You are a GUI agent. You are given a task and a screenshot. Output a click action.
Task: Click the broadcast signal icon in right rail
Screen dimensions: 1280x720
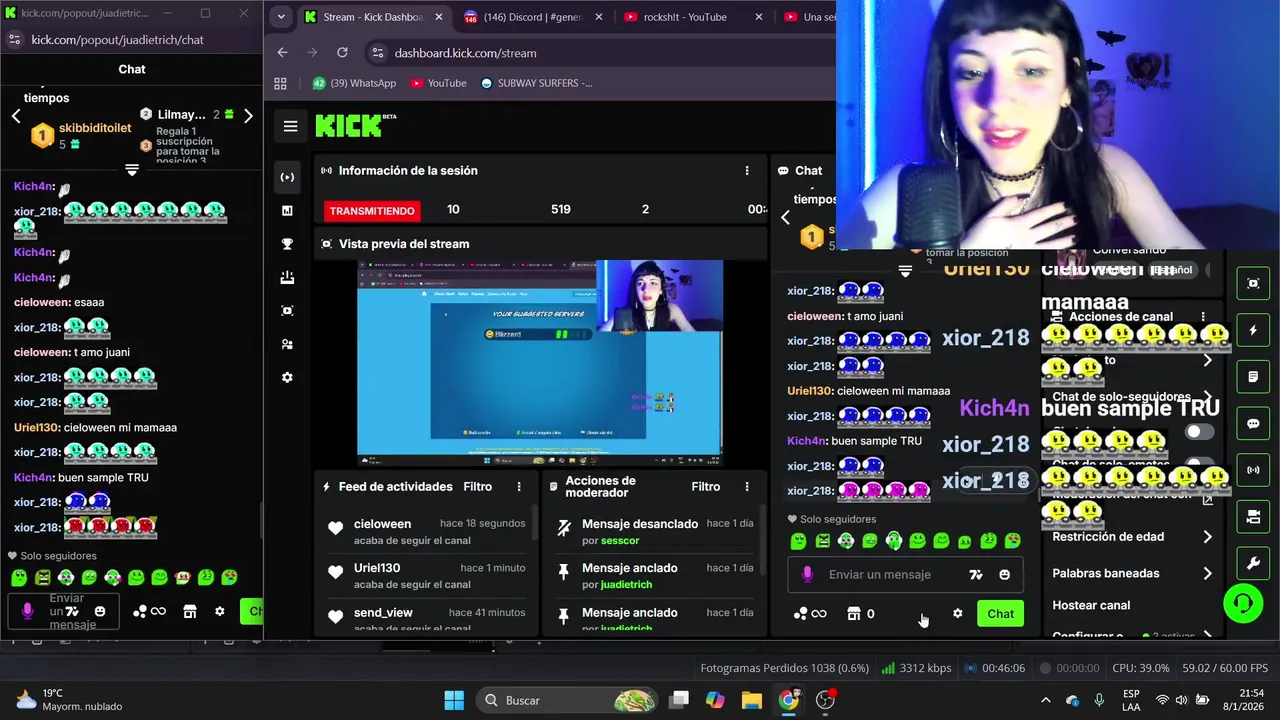[1253, 470]
